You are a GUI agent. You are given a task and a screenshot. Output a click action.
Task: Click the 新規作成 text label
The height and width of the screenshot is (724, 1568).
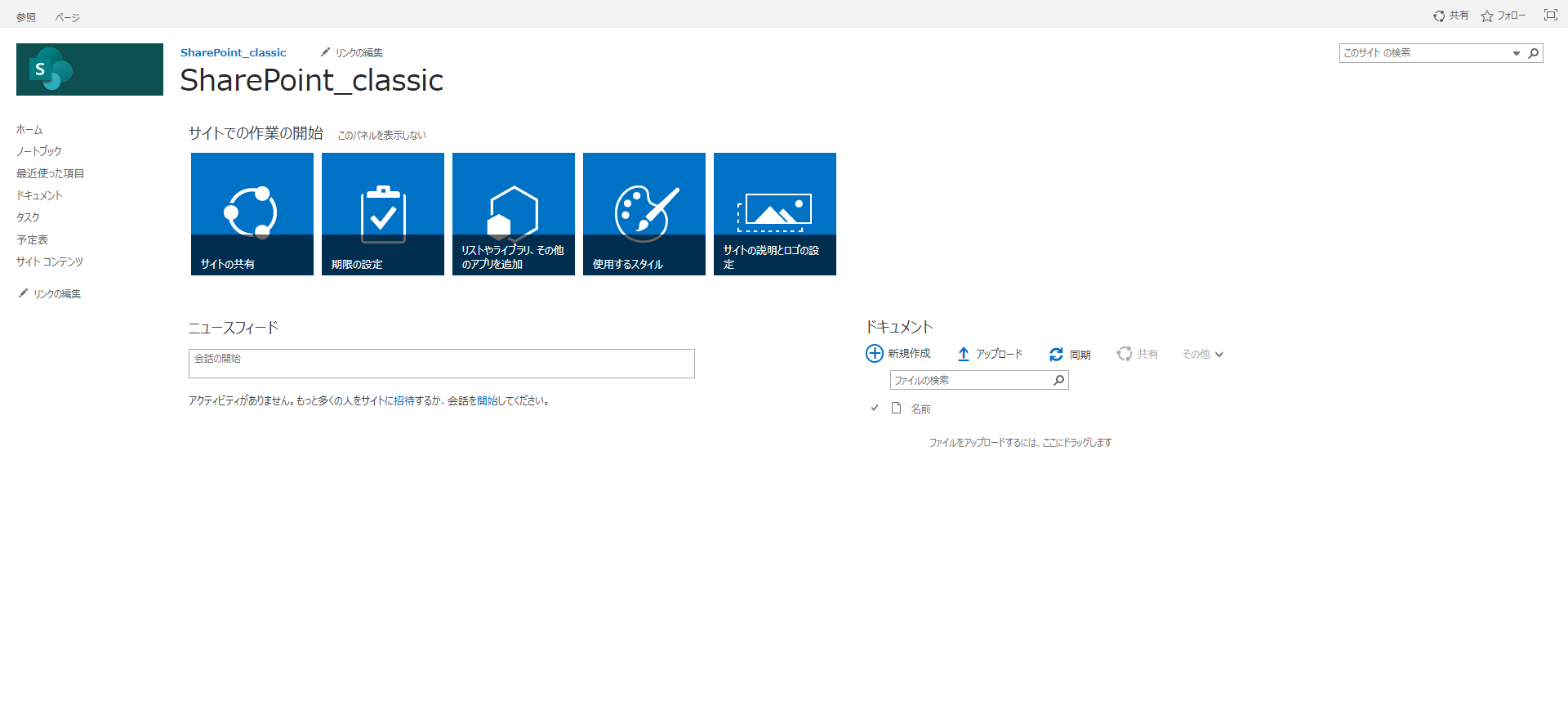(x=909, y=353)
